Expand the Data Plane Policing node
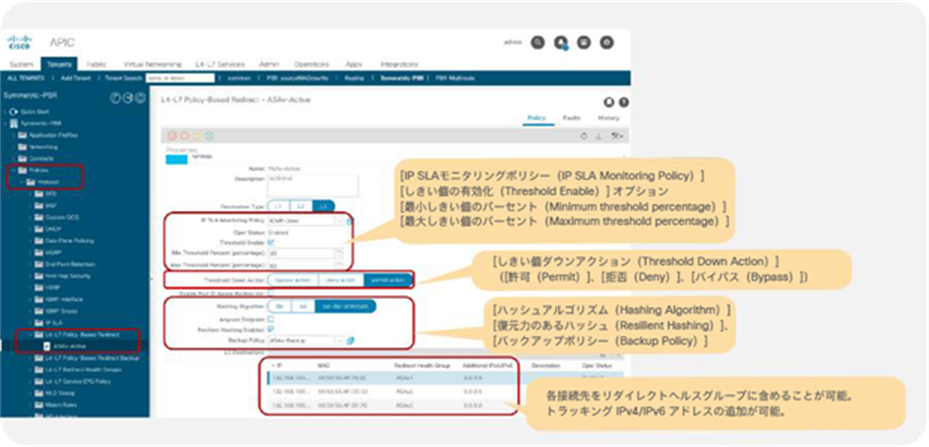 pos(29,241)
